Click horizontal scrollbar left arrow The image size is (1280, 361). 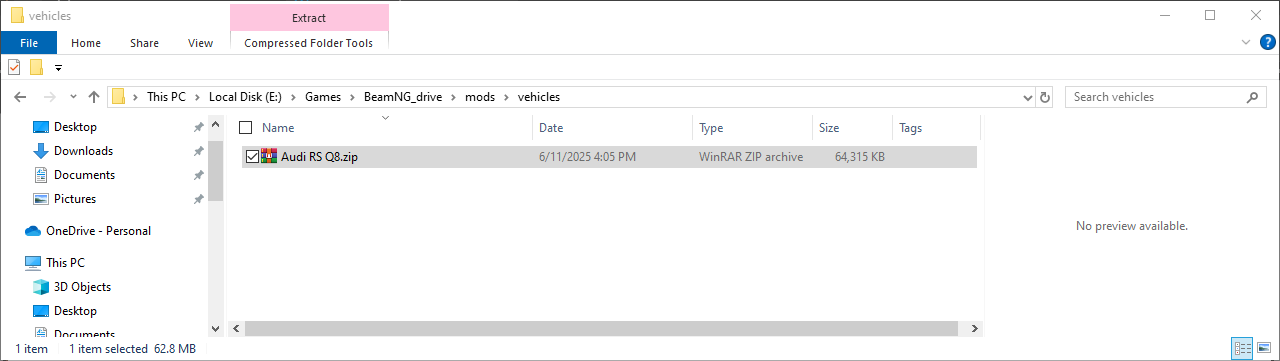[235, 328]
